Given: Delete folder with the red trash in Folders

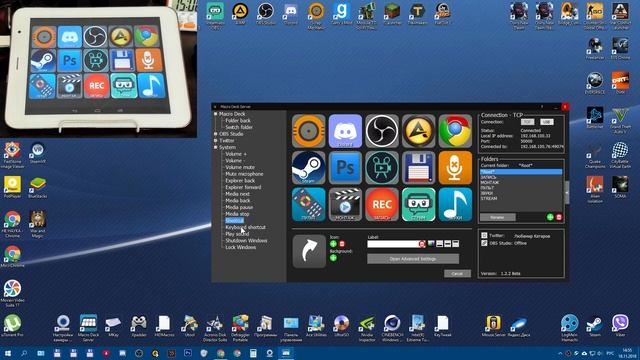Looking at the screenshot, I should 559,217.
